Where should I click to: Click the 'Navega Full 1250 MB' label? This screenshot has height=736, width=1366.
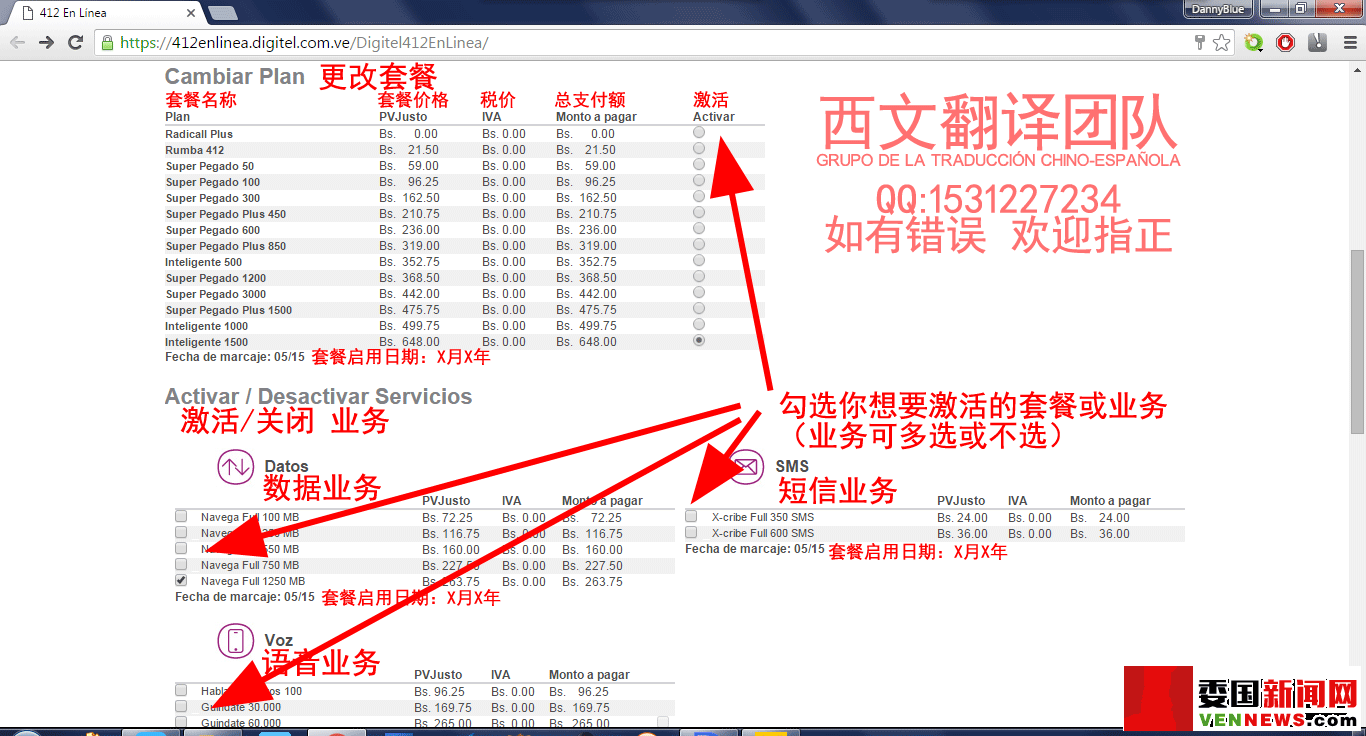click(x=253, y=581)
